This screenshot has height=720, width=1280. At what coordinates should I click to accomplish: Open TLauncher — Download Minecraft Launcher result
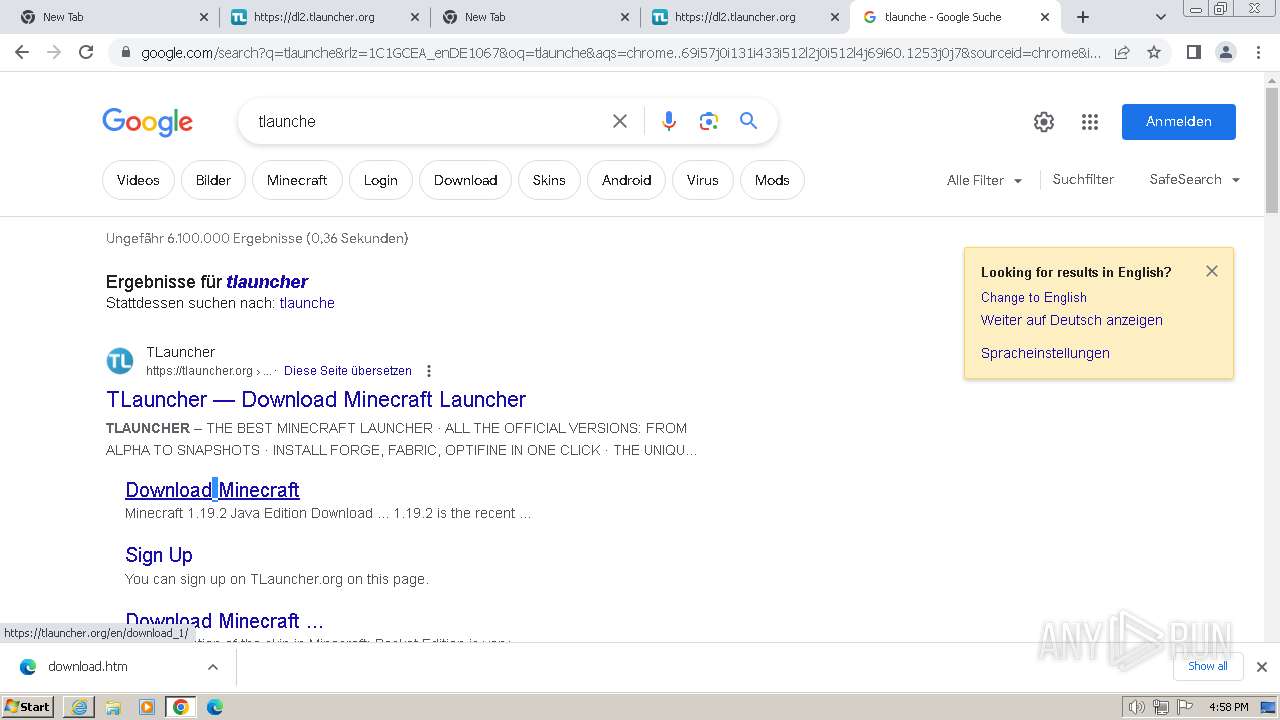[x=316, y=399]
